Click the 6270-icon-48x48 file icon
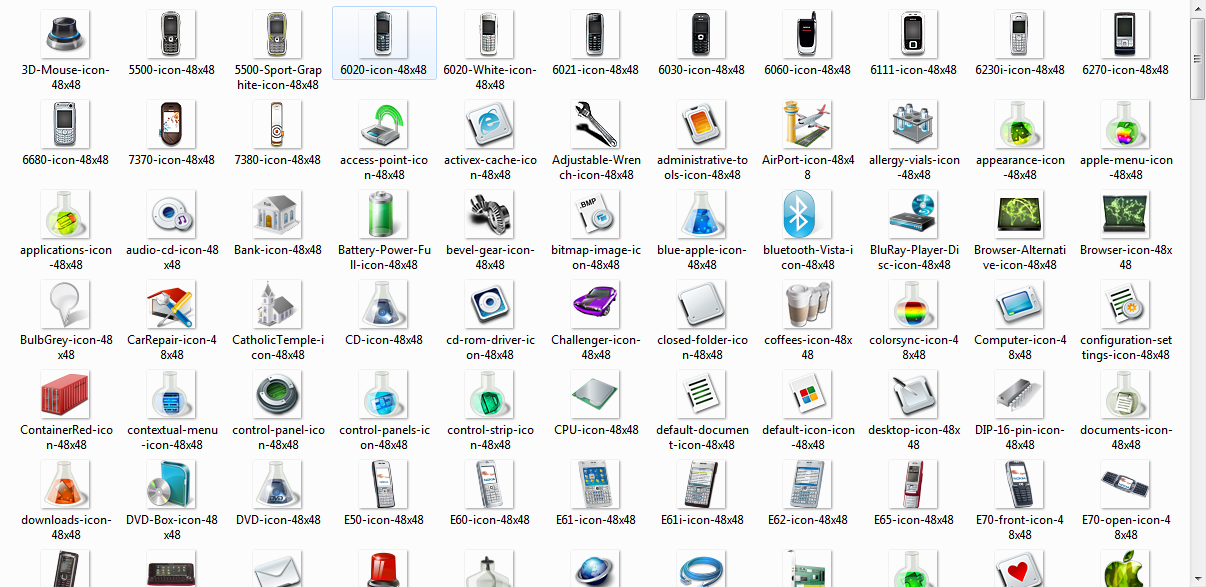 tap(1126, 34)
